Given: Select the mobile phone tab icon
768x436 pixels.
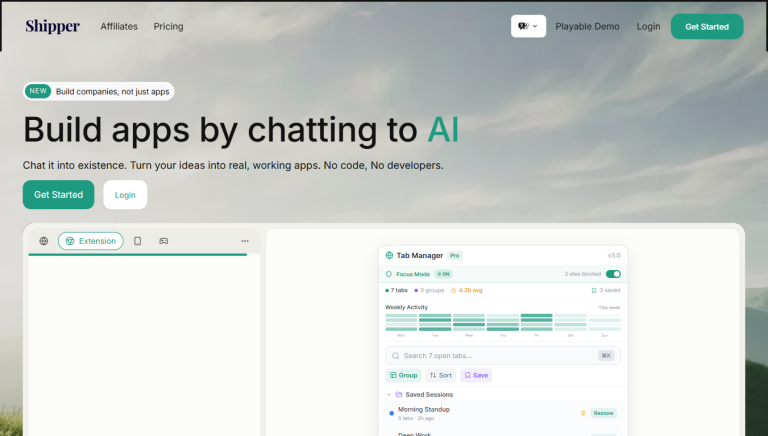Looking at the screenshot, I should (x=138, y=241).
